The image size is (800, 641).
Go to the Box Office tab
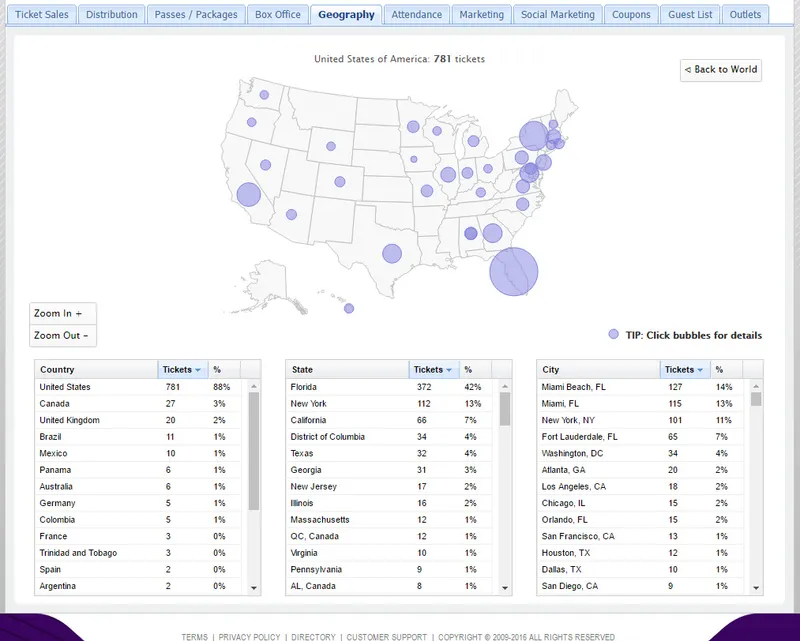[278, 14]
